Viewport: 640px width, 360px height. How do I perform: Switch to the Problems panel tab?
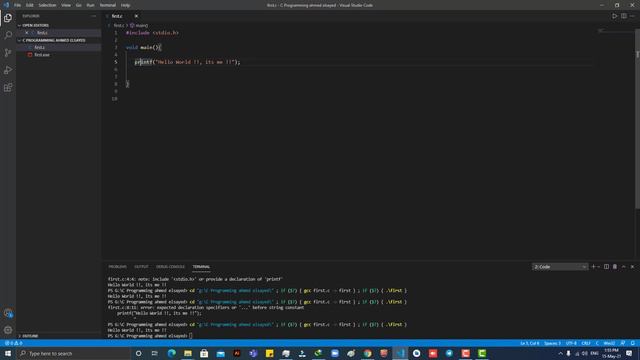[118, 267]
